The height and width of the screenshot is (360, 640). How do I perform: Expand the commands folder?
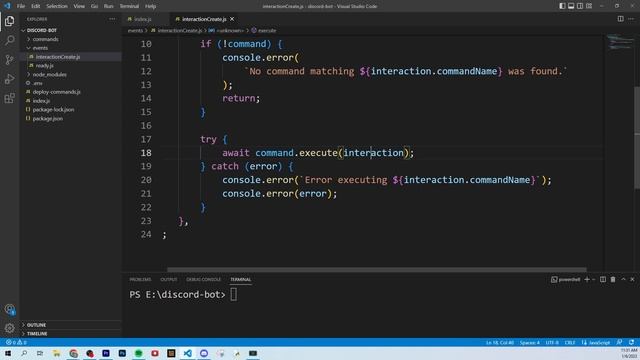pyautogui.click(x=45, y=39)
